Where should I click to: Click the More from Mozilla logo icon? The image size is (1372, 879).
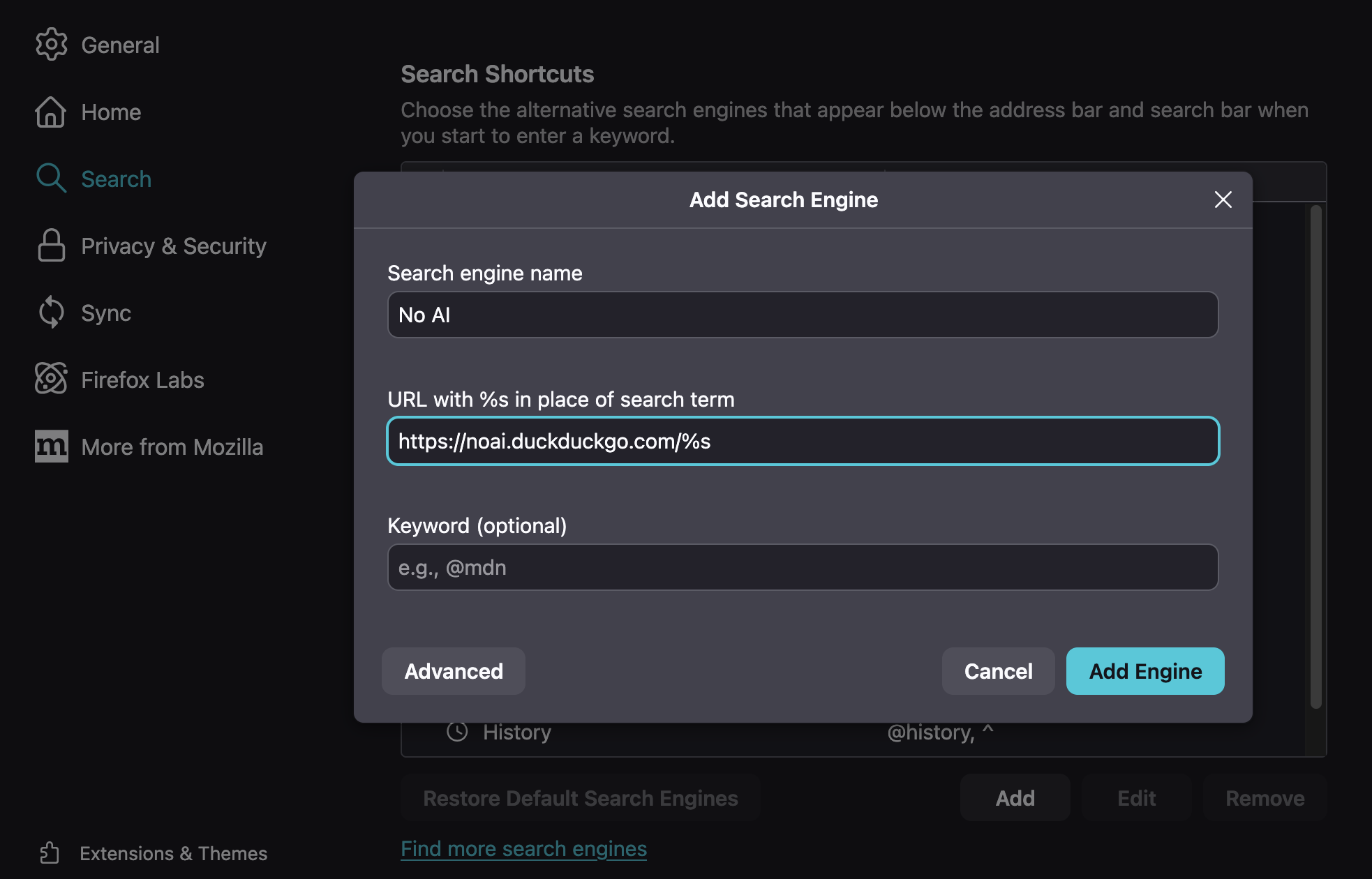51,446
